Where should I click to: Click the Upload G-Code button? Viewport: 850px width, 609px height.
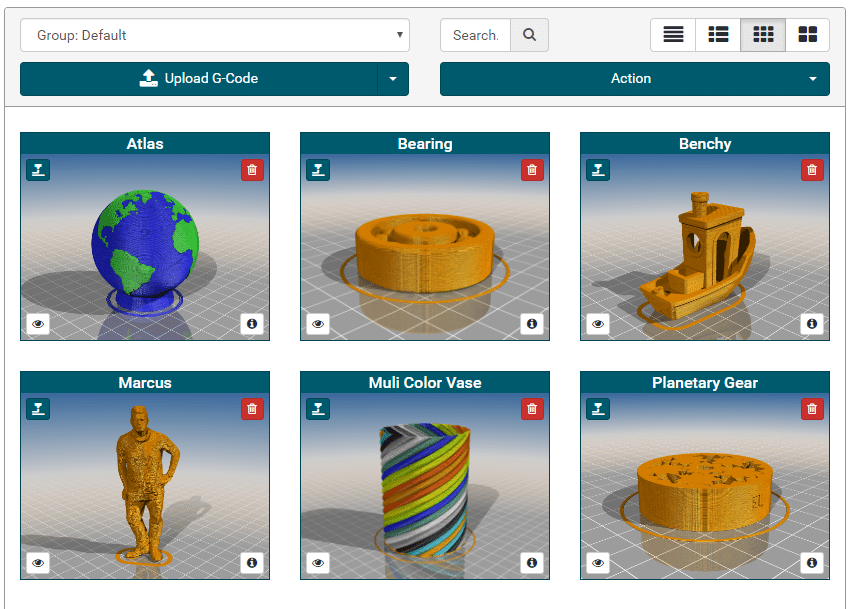tap(199, 79)
